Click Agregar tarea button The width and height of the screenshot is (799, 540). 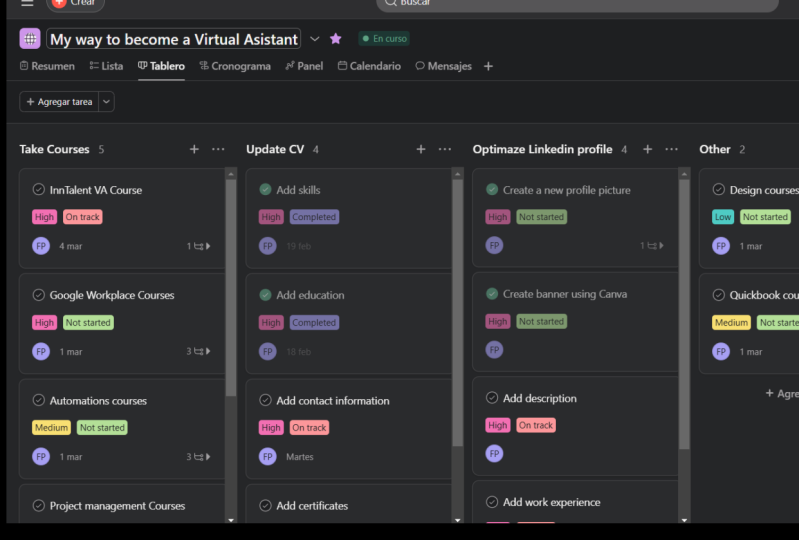pyautogui.click(x=59, y=102)
